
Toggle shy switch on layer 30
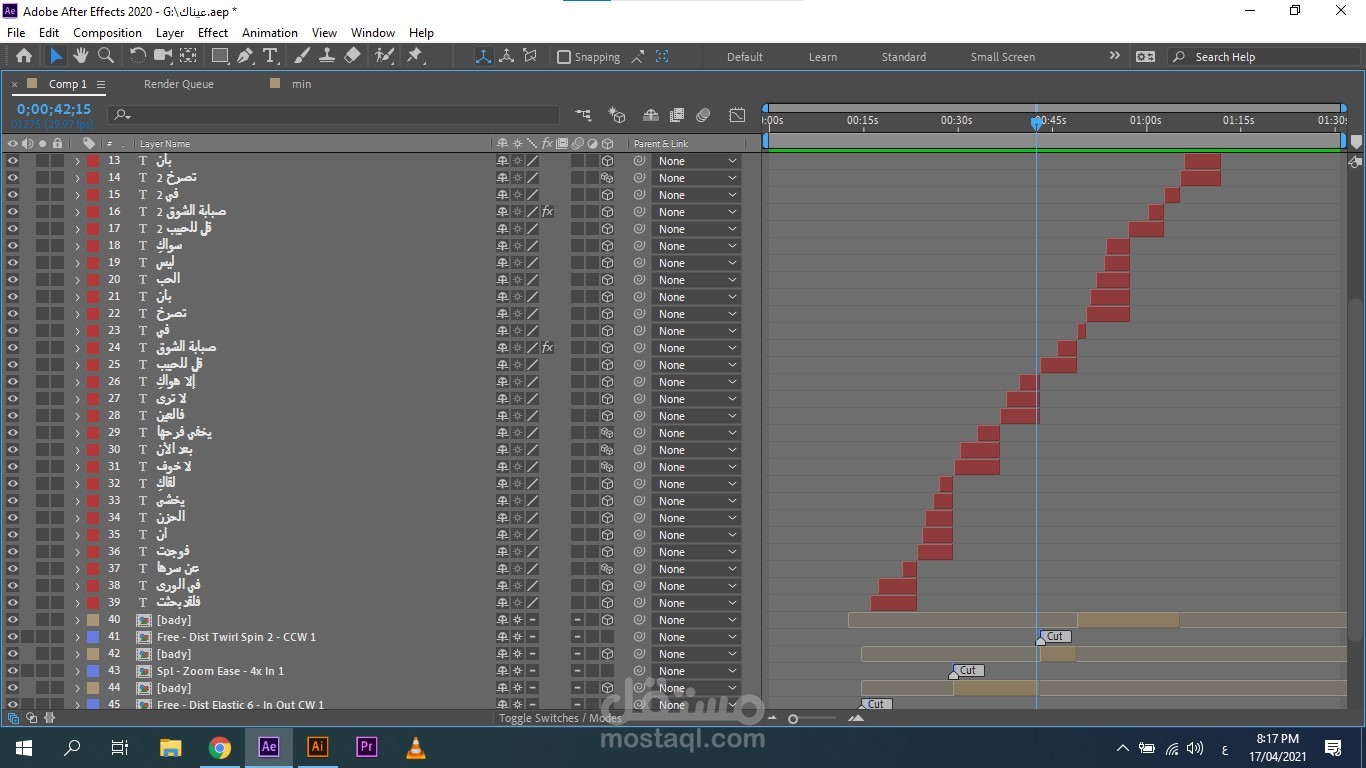[x=502, y=449]
